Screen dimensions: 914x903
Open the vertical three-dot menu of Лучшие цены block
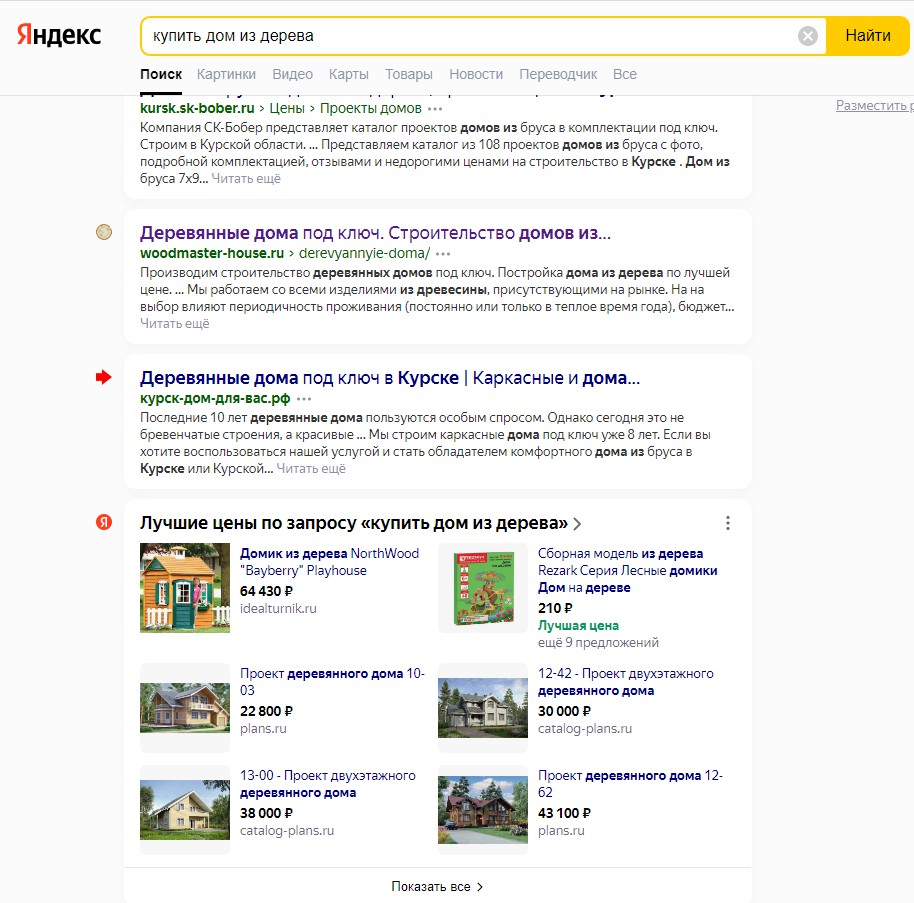click(727, 523)
